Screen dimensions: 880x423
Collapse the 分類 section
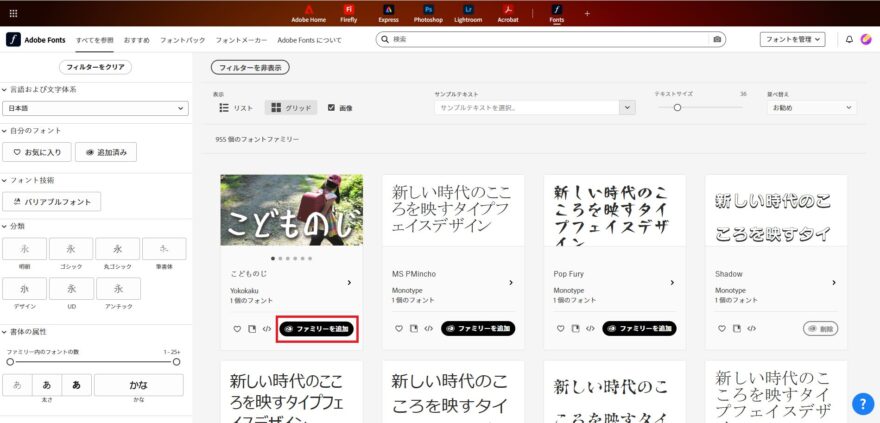pos(13,226)
